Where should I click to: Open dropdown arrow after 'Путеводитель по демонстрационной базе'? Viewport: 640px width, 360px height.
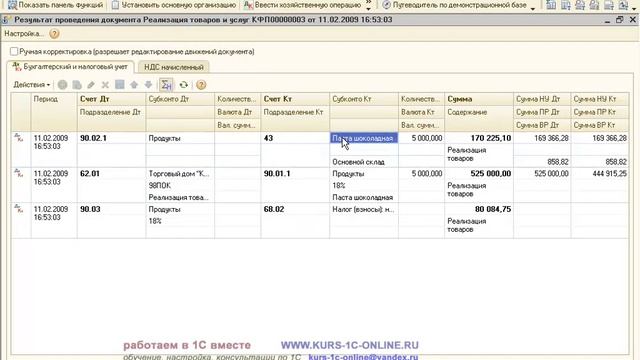coord(533,8)
